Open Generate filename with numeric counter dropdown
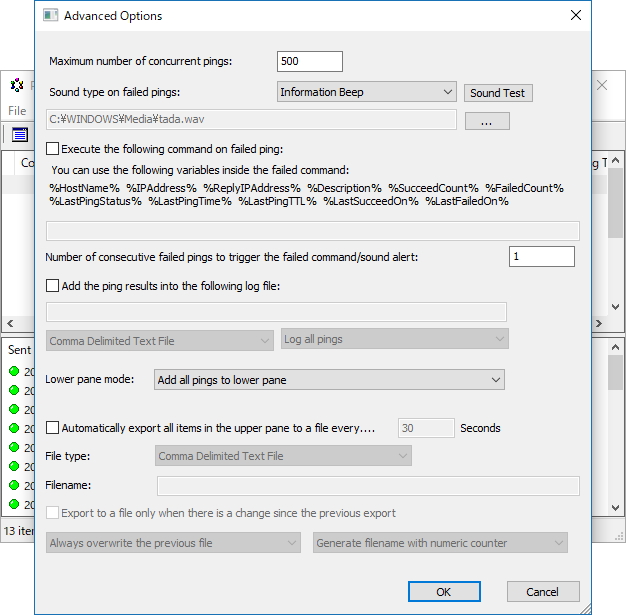Image resolution: width=626 pixels, height=615 pixels. 440,543
